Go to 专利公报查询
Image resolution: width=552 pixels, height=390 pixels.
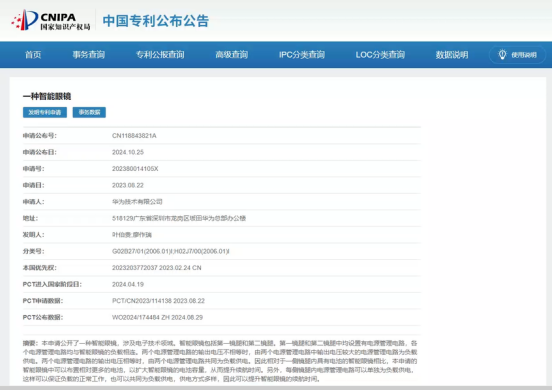160,55
